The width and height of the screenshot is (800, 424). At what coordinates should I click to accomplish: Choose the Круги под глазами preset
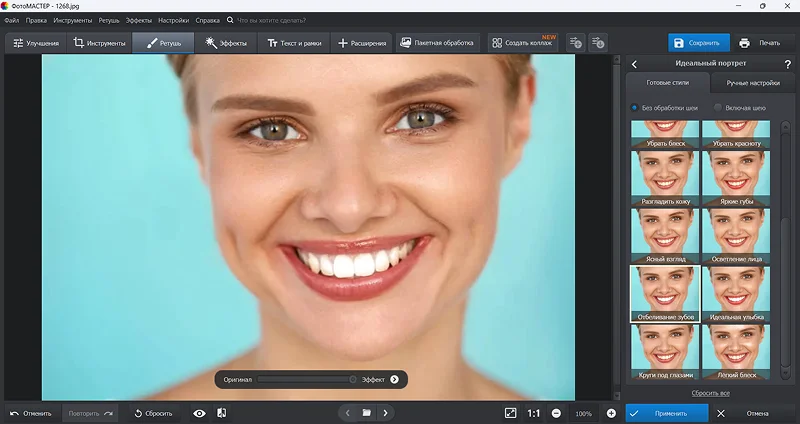pos(665,352)
